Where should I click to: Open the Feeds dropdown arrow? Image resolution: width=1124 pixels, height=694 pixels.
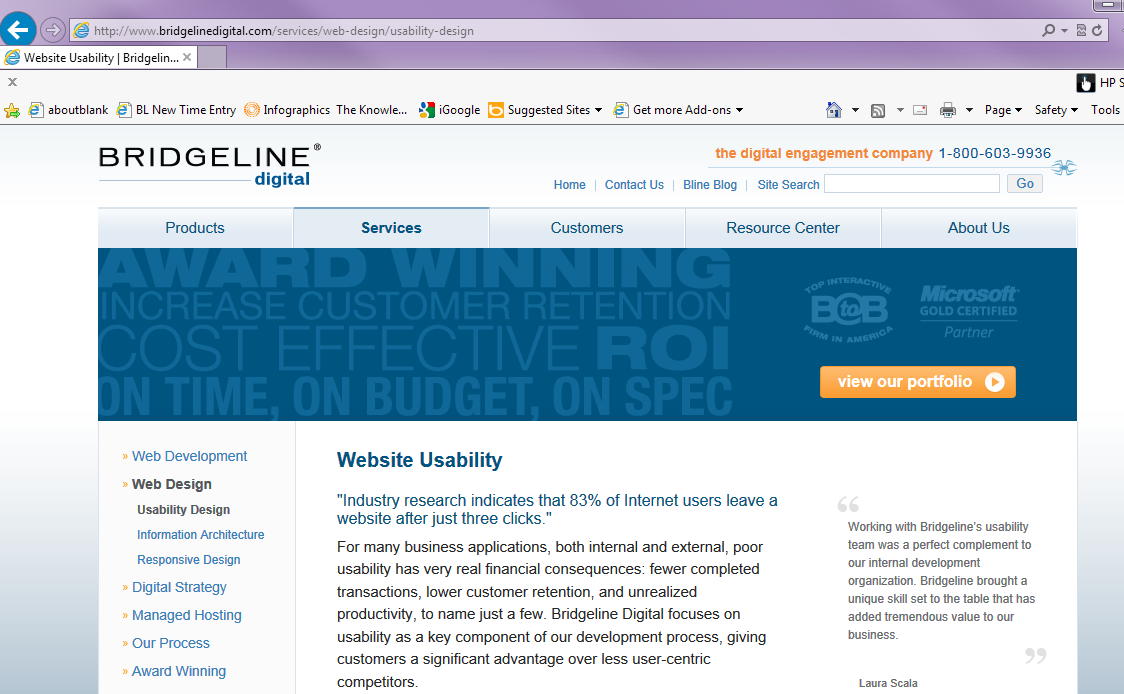[x=900, y=110]
